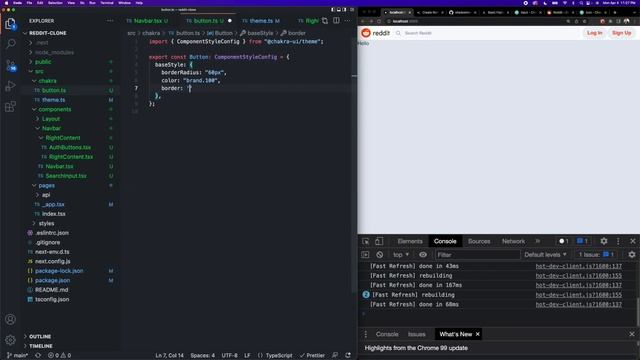
Task: Switch to the Elements tab in DevTools
Action: tap(410, 241)
